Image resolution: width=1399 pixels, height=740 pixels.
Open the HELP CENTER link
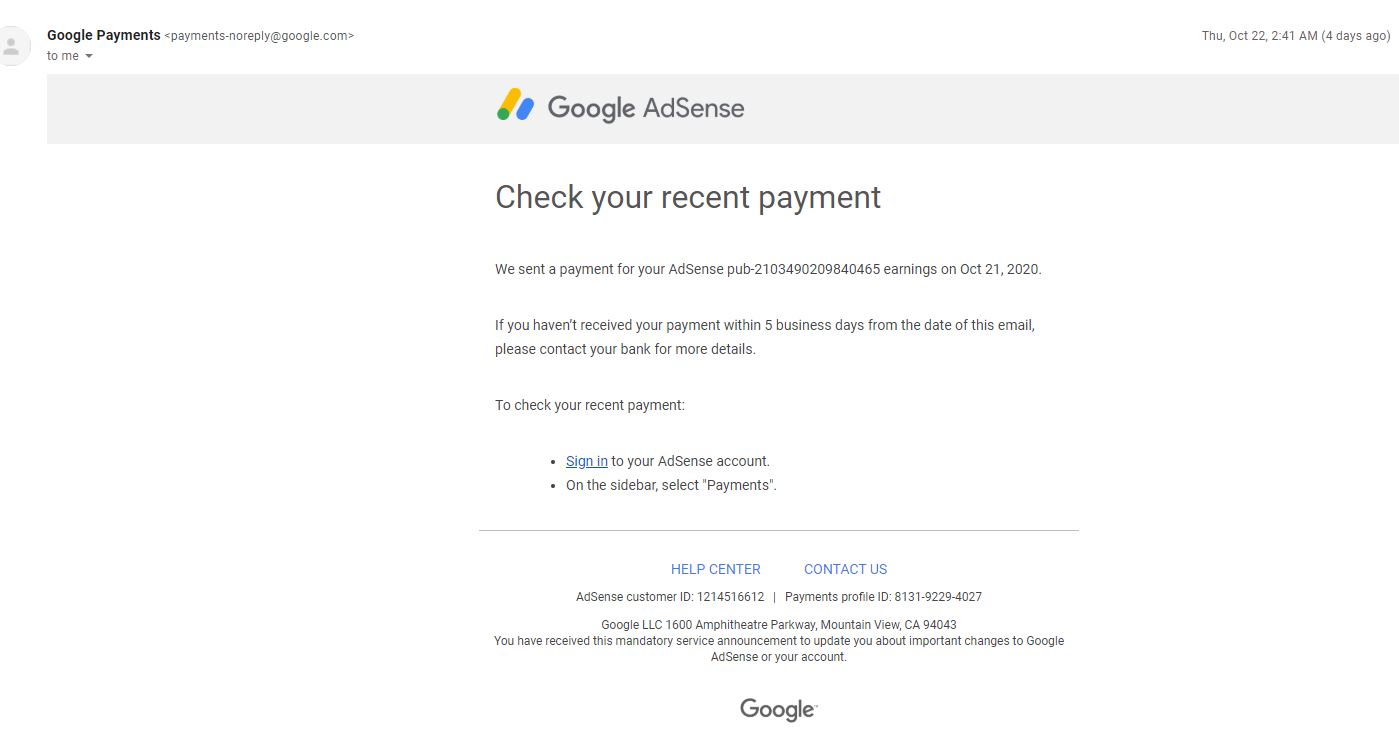tap(716, 569)
